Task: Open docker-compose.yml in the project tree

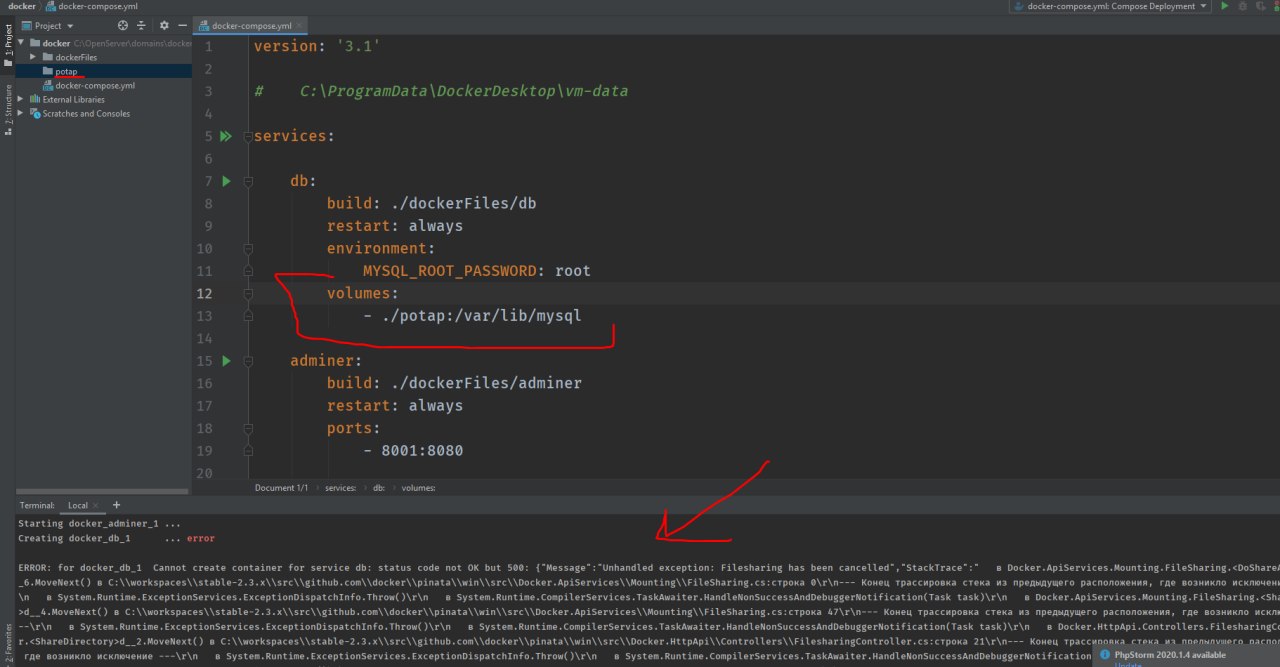Action: (x=101, y=85)
